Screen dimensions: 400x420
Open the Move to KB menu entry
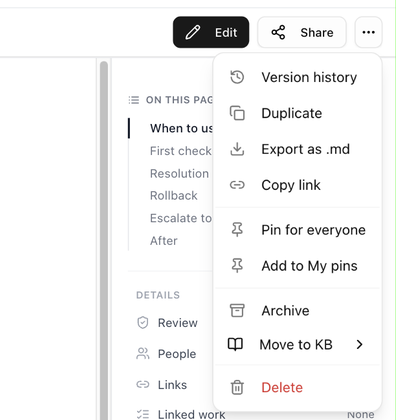297,344
